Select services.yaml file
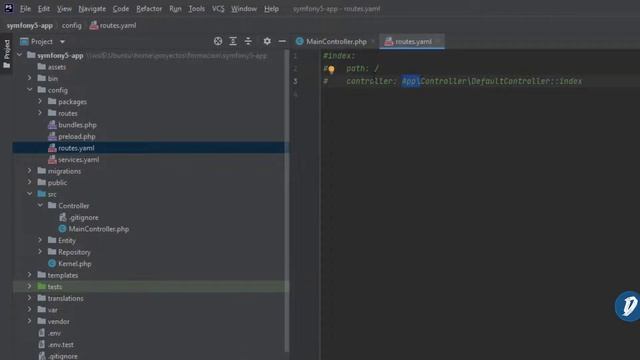640x360 pixels. (73, 160)
